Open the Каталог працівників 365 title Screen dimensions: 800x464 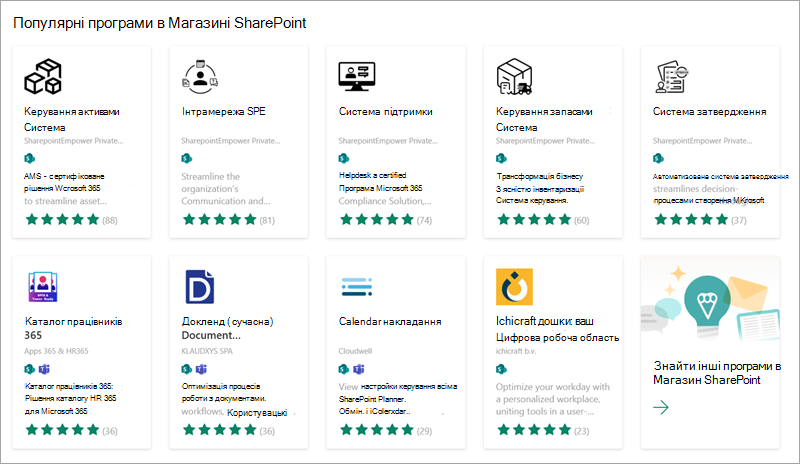click(73, 328)
